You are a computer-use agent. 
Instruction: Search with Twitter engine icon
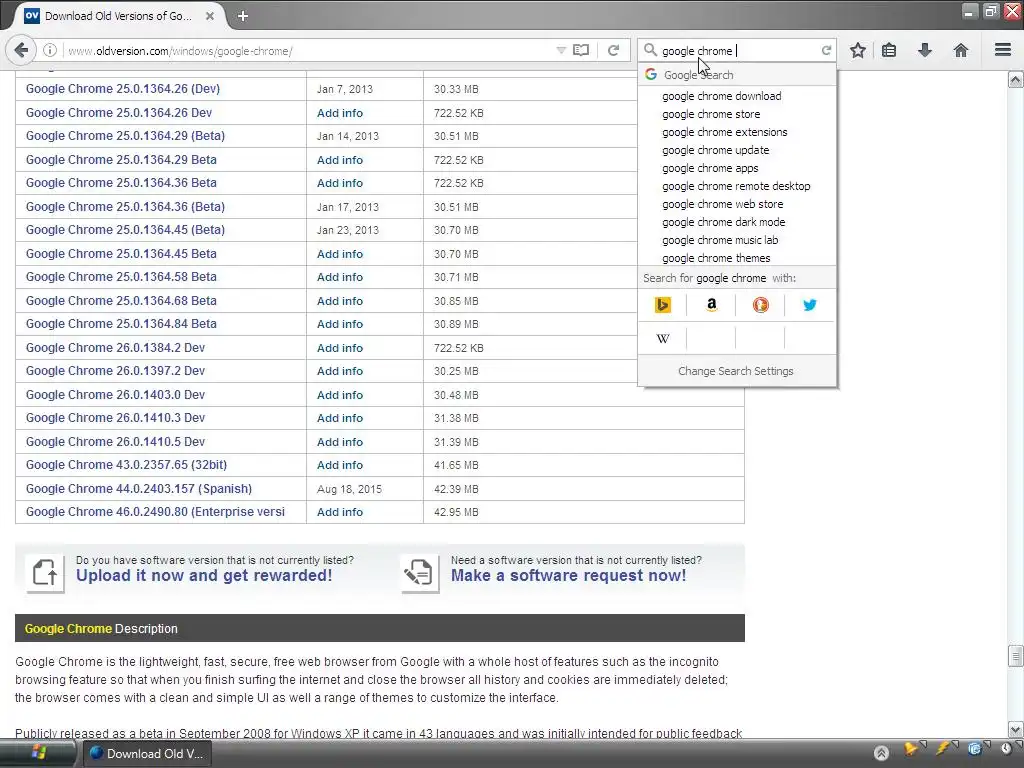click(810, 305)
